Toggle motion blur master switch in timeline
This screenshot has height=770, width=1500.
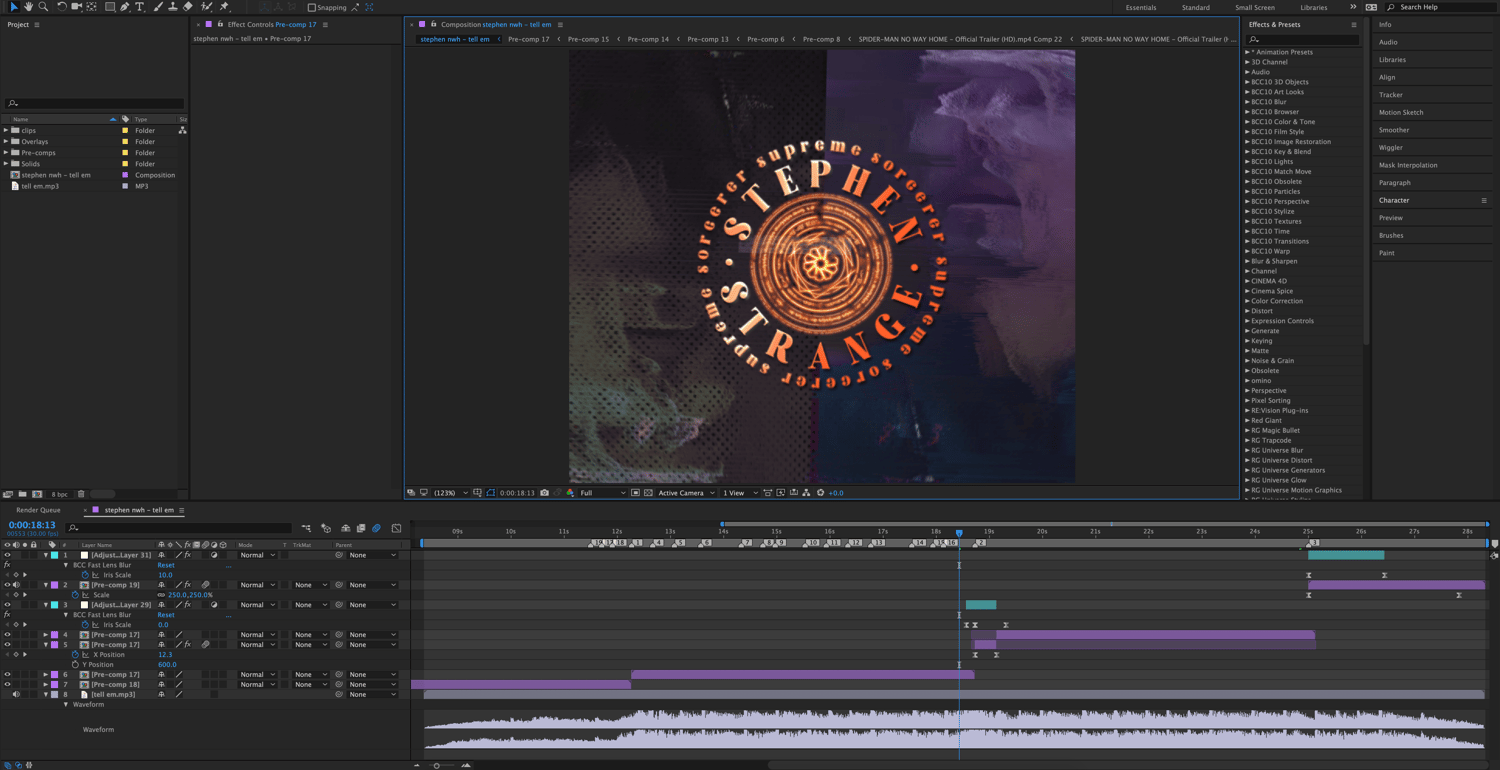377,528
